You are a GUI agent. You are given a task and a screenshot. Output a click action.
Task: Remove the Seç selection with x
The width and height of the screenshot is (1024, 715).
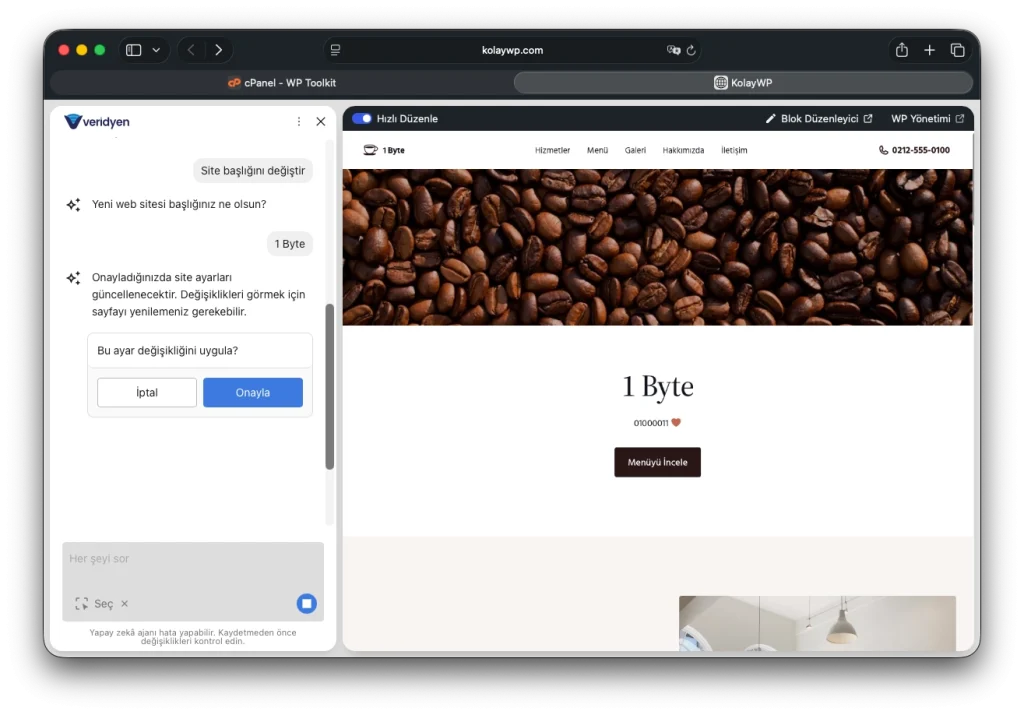(125, 603)
